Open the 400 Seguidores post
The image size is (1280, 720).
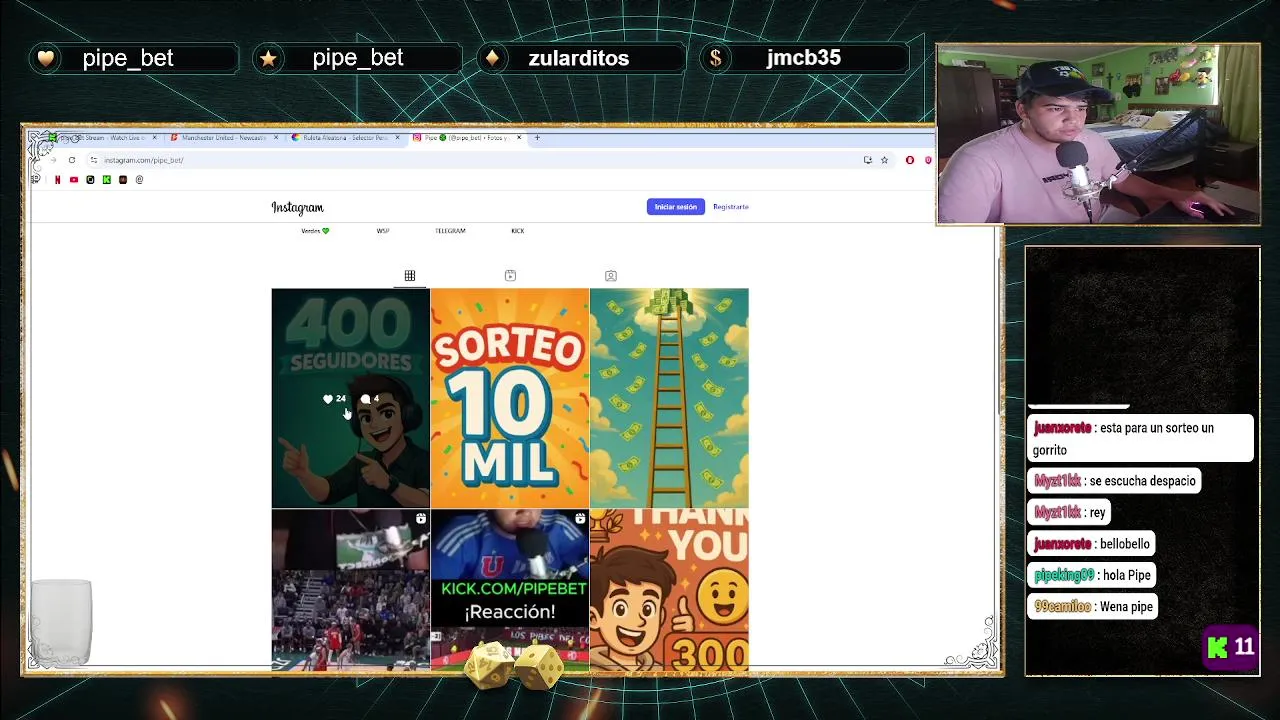point(350,398)
